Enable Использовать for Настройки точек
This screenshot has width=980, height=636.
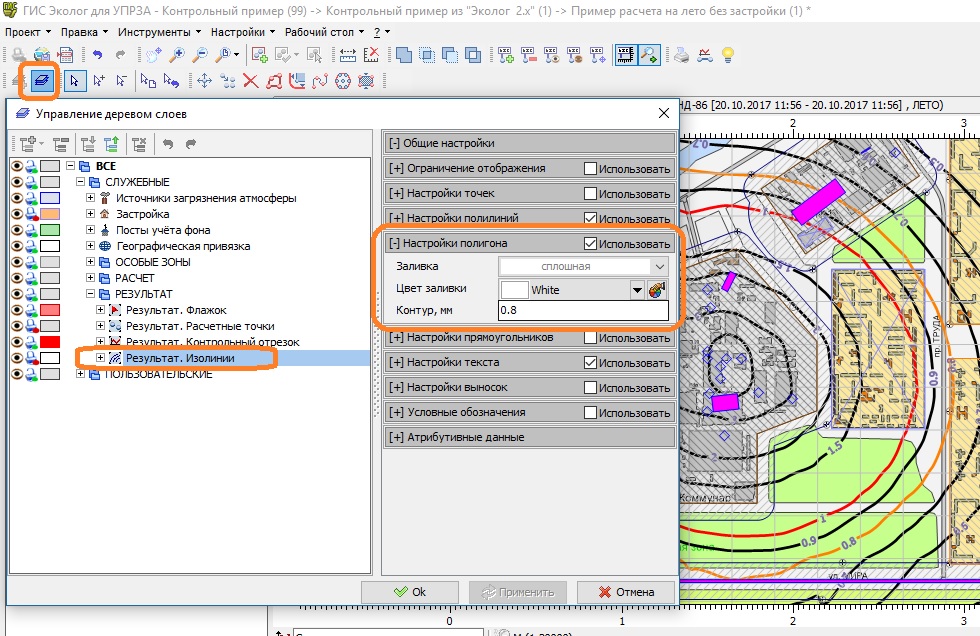591,193
